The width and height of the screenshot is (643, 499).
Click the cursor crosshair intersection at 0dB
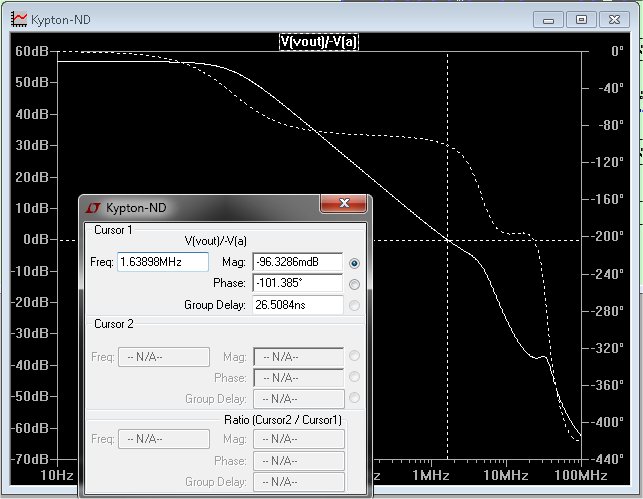point(447,240)
